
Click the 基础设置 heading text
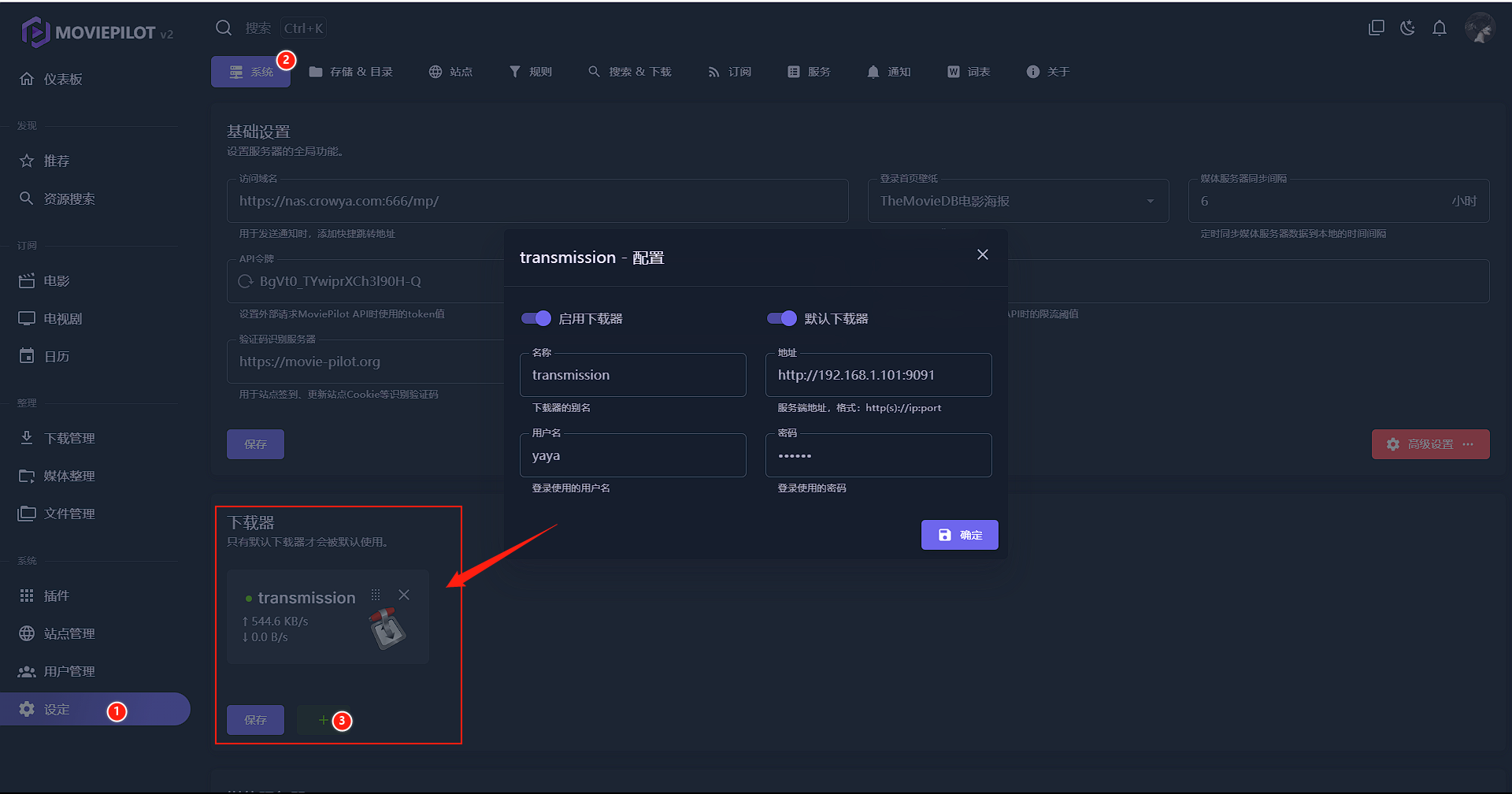[x=258, y=132]
